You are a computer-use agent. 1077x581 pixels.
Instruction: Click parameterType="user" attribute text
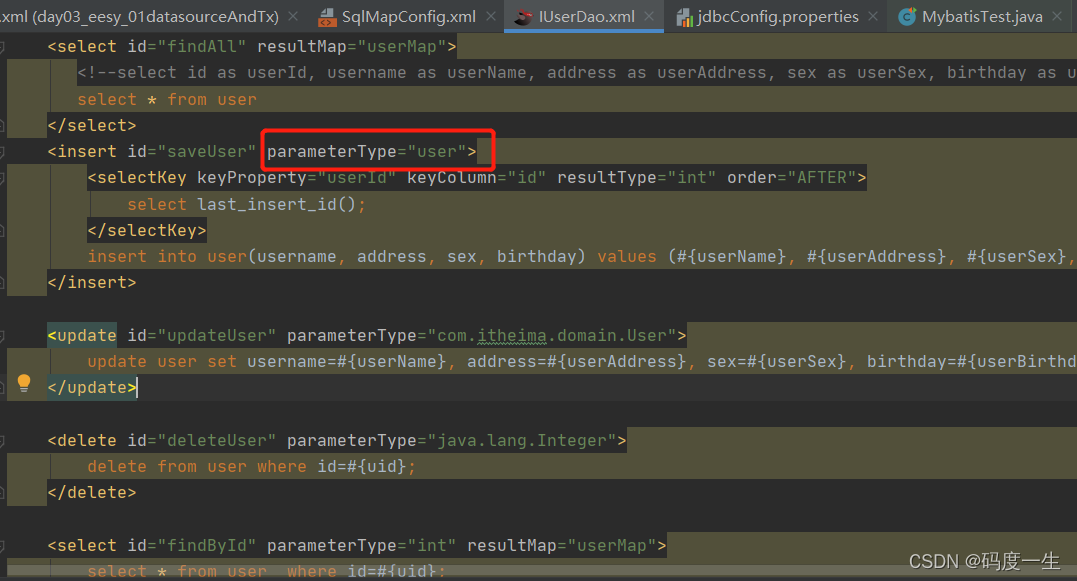tap(366, 152)
